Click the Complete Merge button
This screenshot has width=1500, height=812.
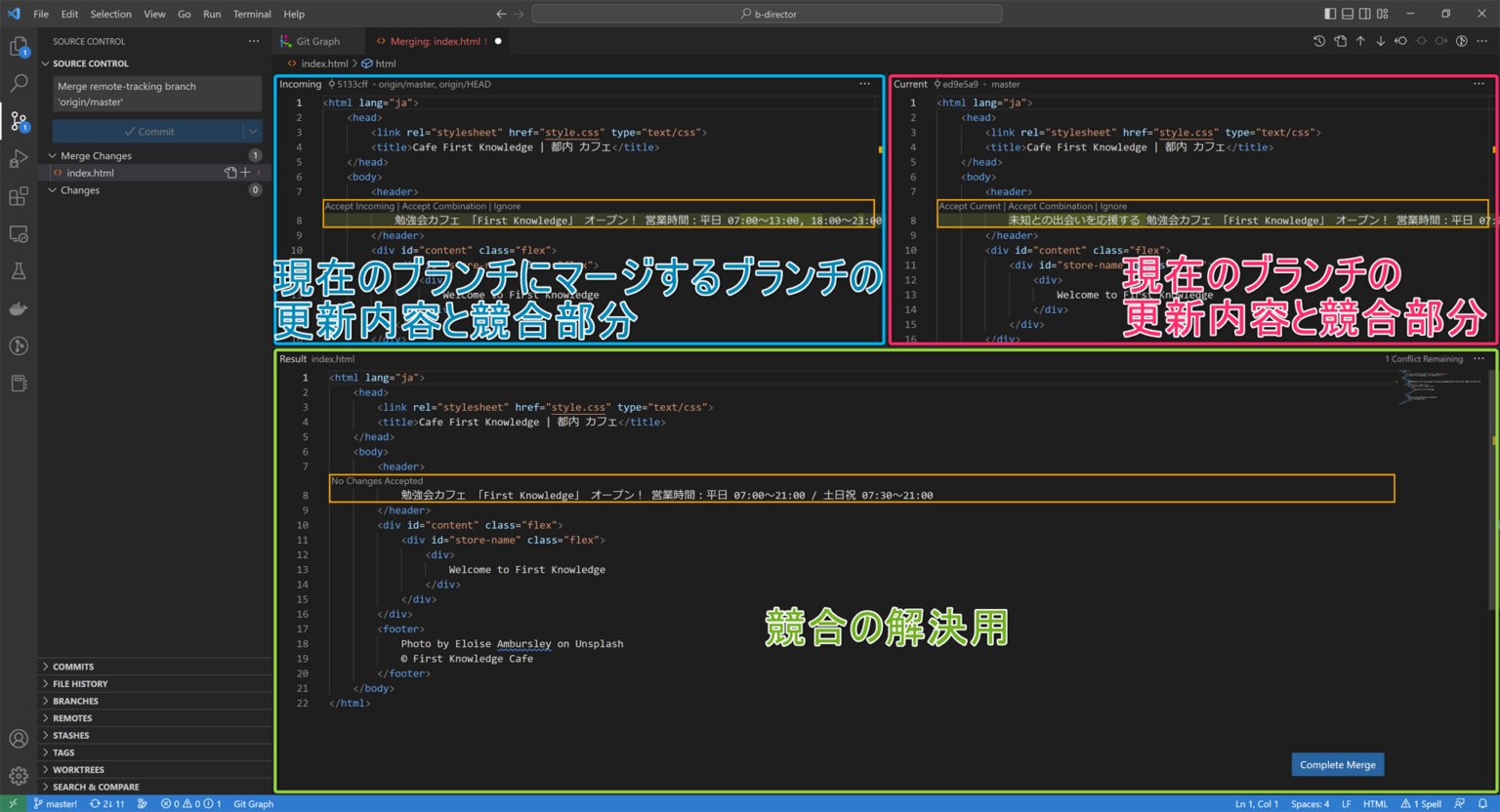point(1338,765)
